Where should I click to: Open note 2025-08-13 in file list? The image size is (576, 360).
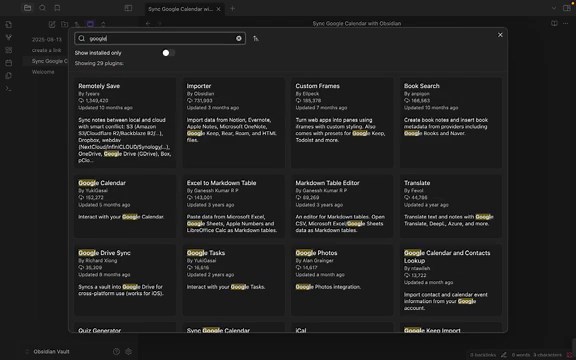(x=47, y=39)
